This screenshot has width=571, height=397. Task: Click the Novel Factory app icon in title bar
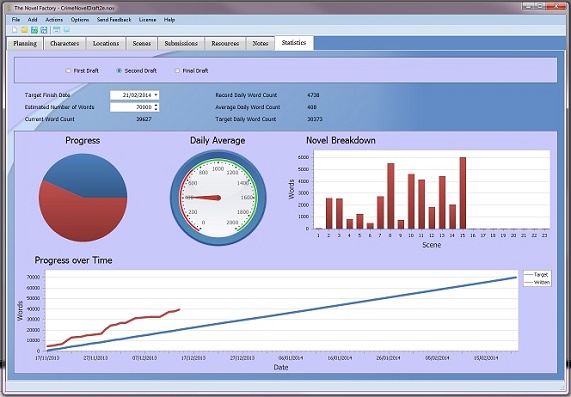coord(9,8)
